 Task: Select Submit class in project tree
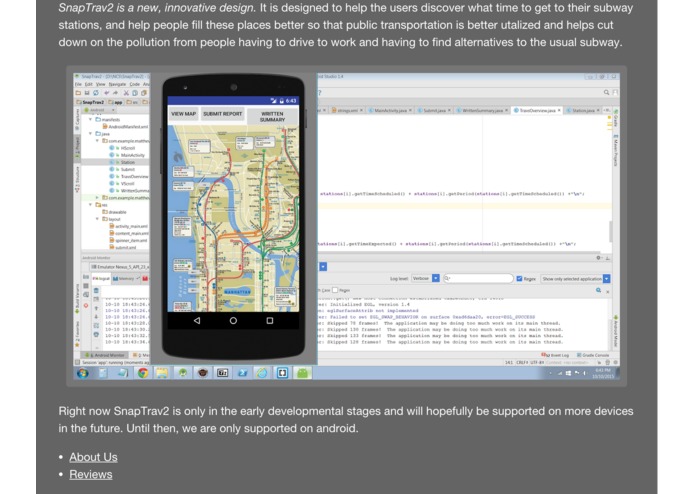tap(122, 169)
